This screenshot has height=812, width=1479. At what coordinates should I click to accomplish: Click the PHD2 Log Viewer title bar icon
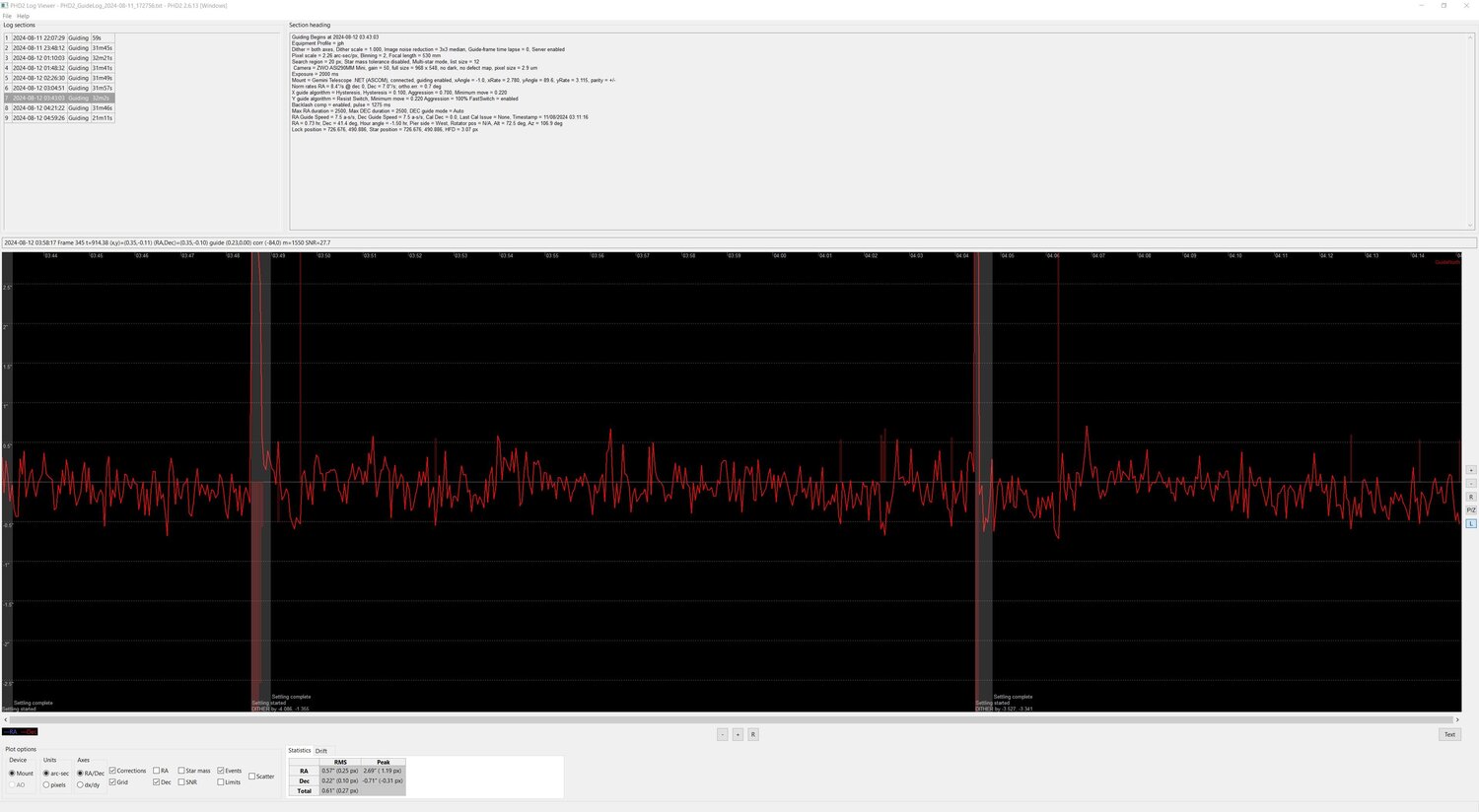tap(6, 5)
